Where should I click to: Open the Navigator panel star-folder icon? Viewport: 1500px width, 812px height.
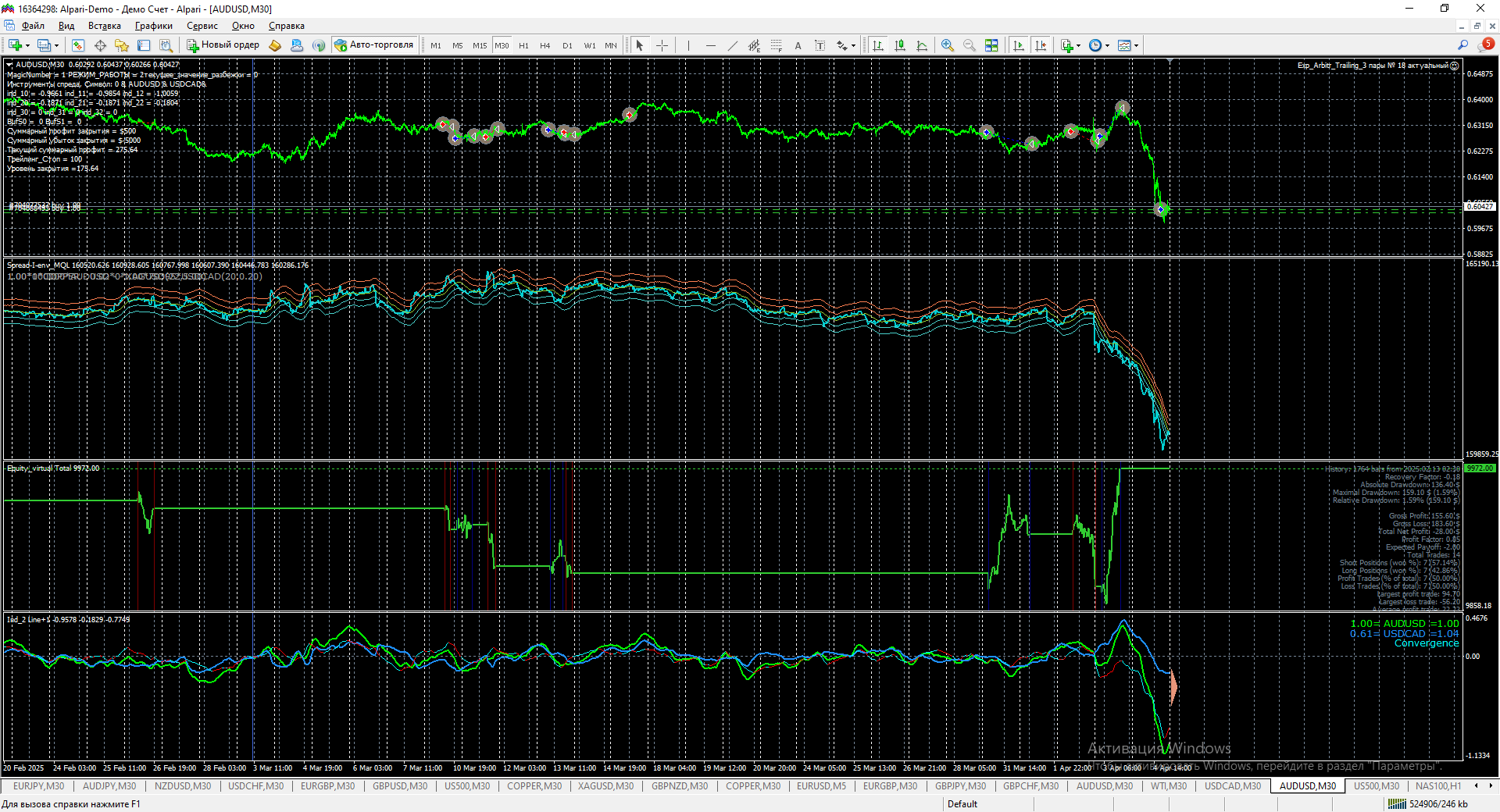(x=122, y=45)
